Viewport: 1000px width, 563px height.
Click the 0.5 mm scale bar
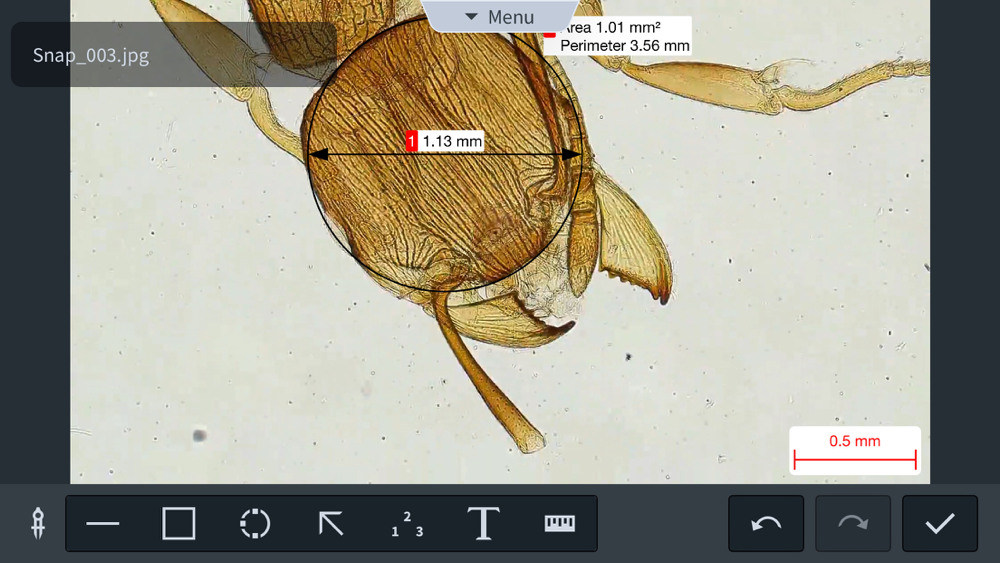855,451
